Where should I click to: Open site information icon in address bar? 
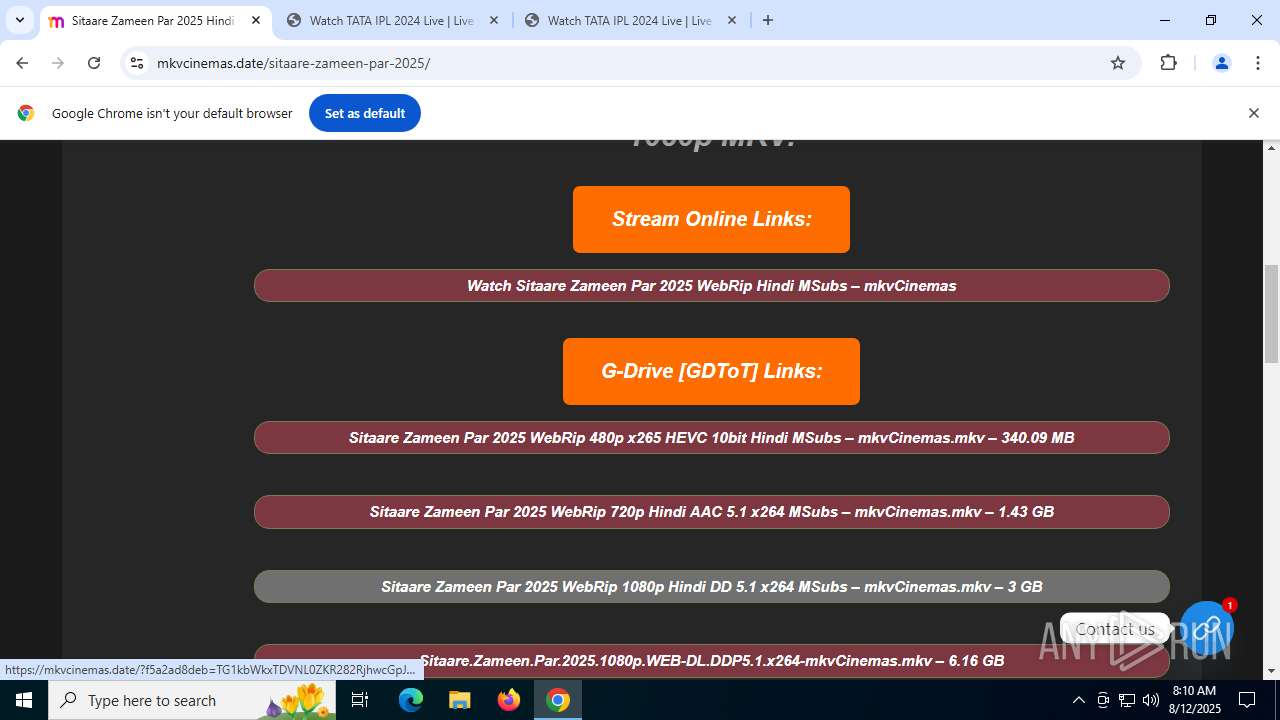(137, 63)
